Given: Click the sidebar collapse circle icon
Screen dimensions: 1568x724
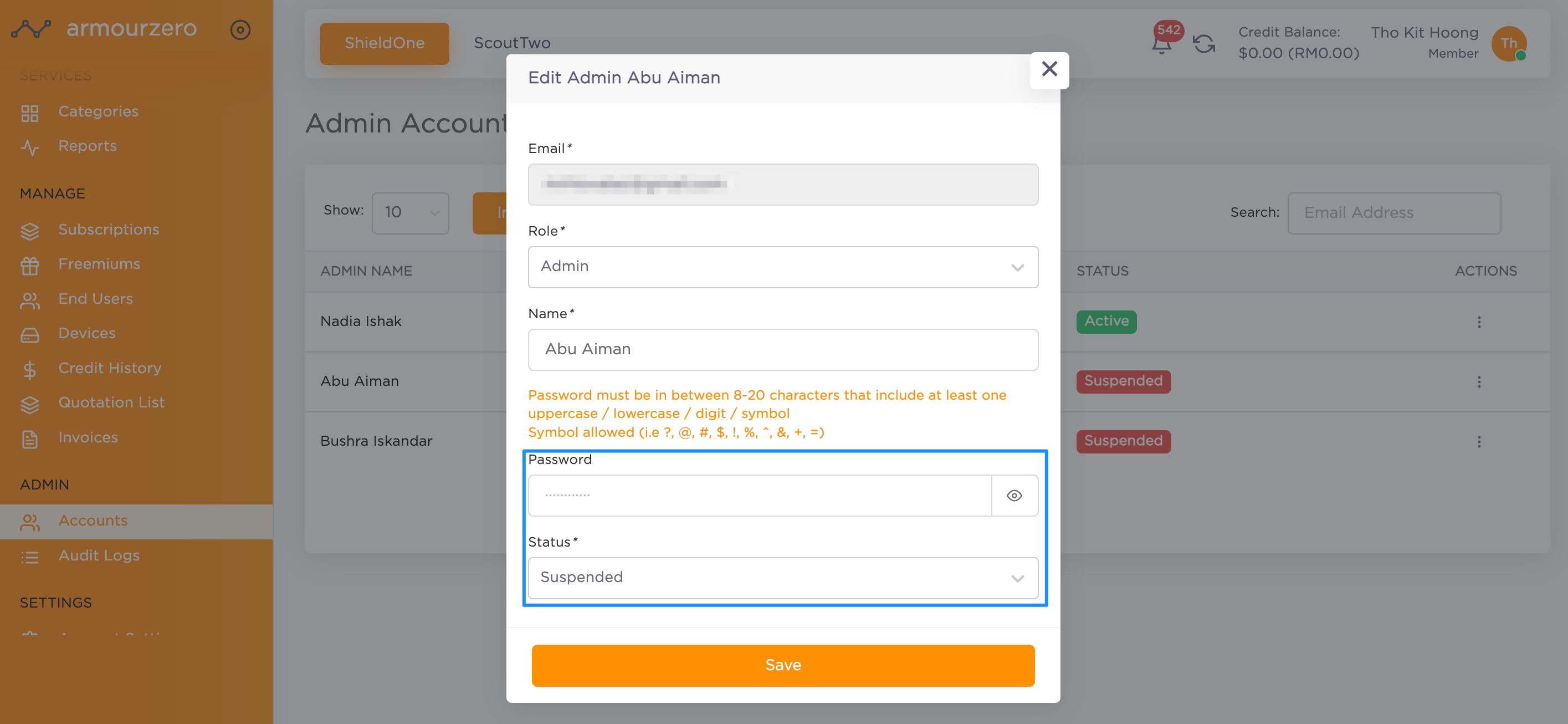Looking at the screenshot, I should (240, 29).
